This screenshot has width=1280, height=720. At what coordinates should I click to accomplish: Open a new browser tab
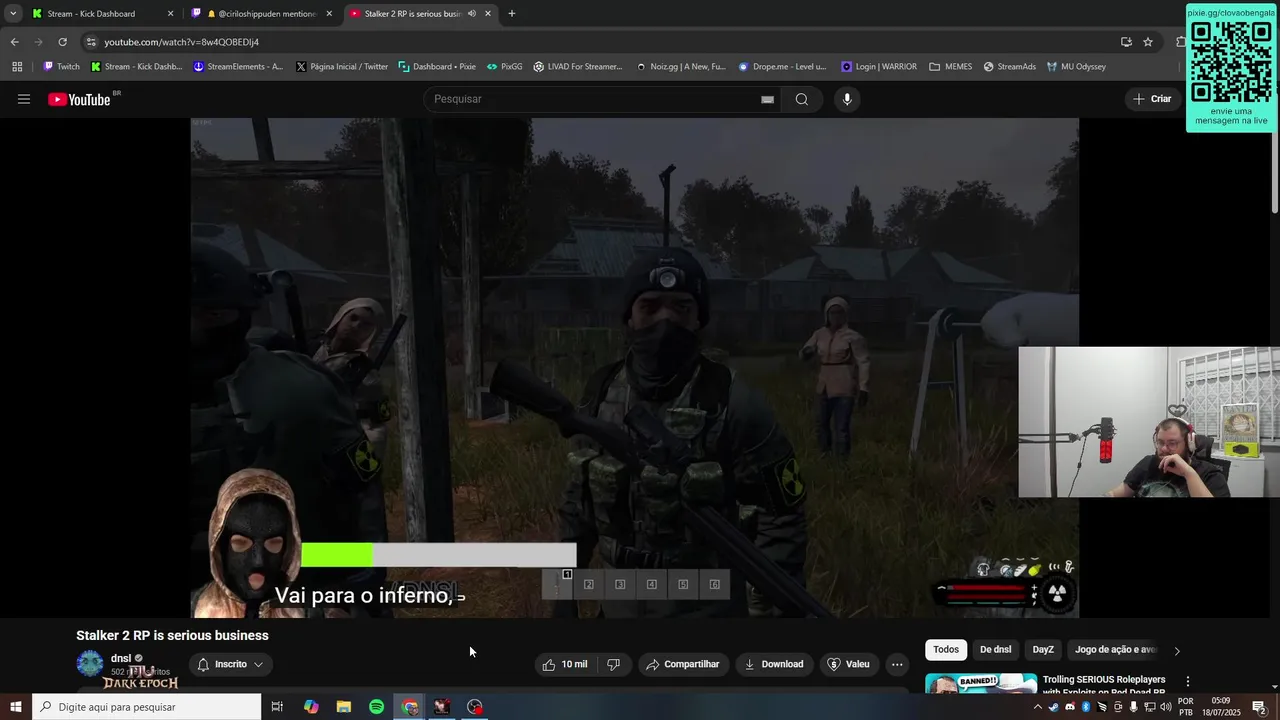coord(512,14)
